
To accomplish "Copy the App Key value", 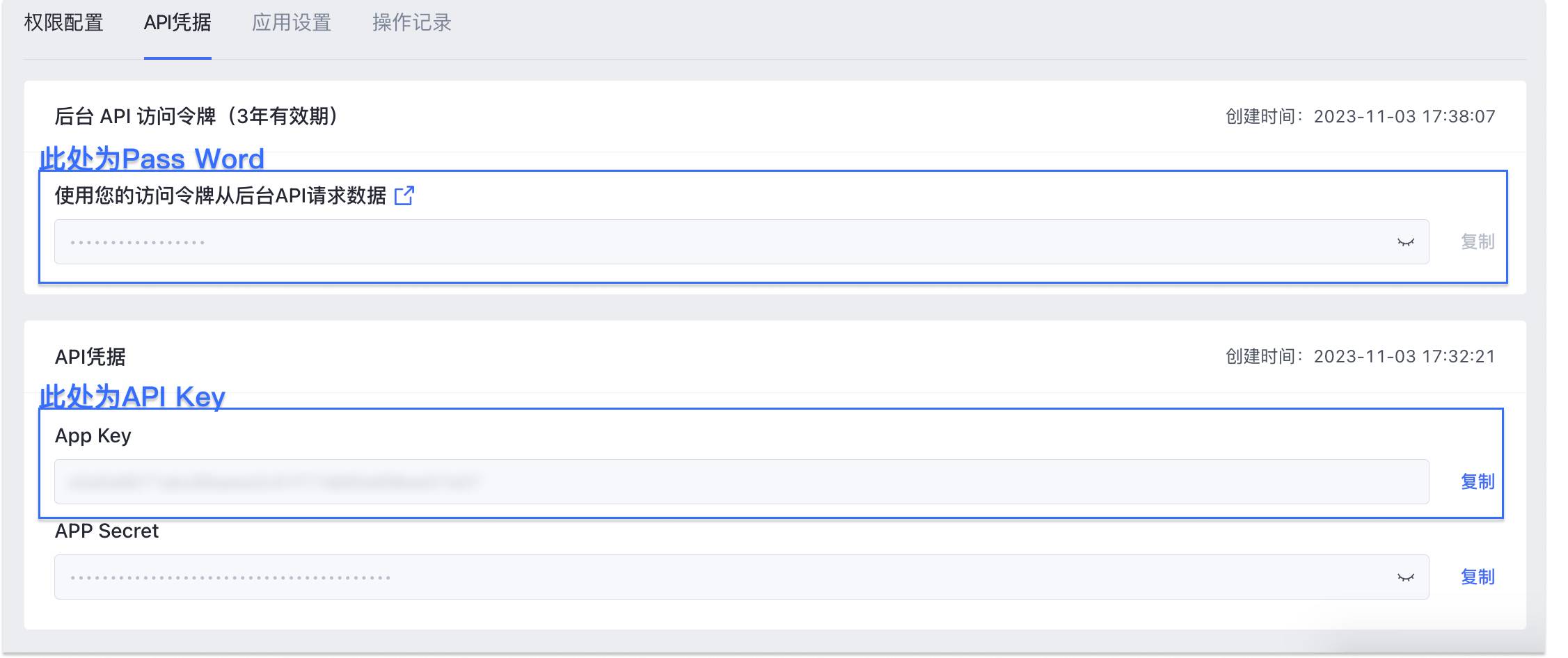I will point(1478,481).
